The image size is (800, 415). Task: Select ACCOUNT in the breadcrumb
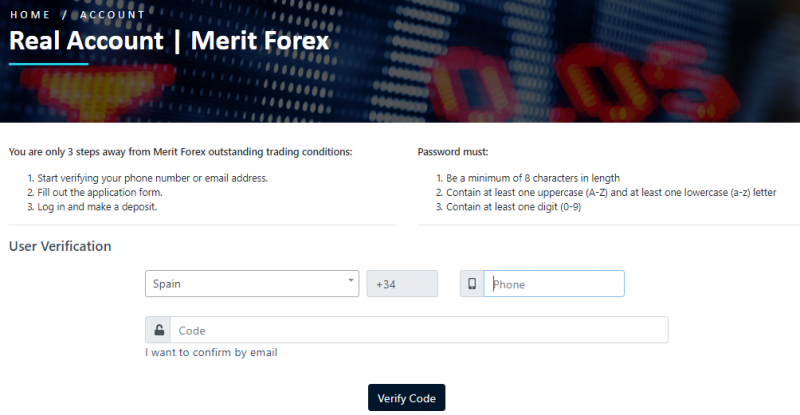[113, 15]
